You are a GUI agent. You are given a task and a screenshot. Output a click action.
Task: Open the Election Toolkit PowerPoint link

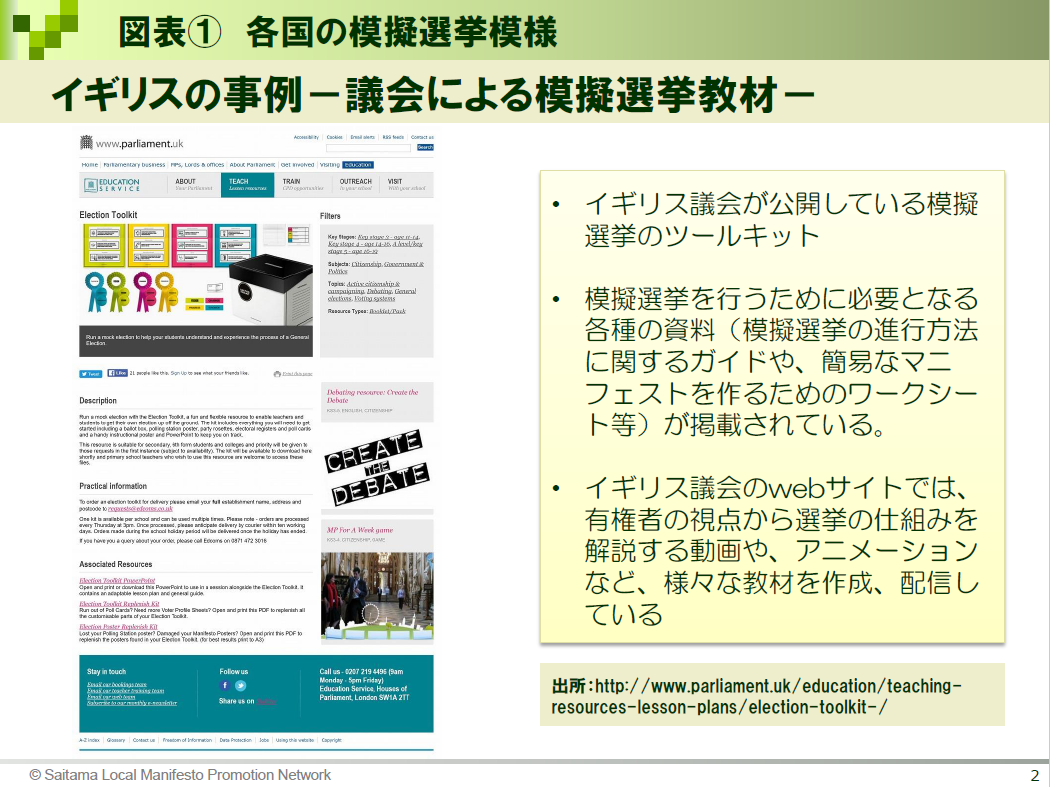117,580
